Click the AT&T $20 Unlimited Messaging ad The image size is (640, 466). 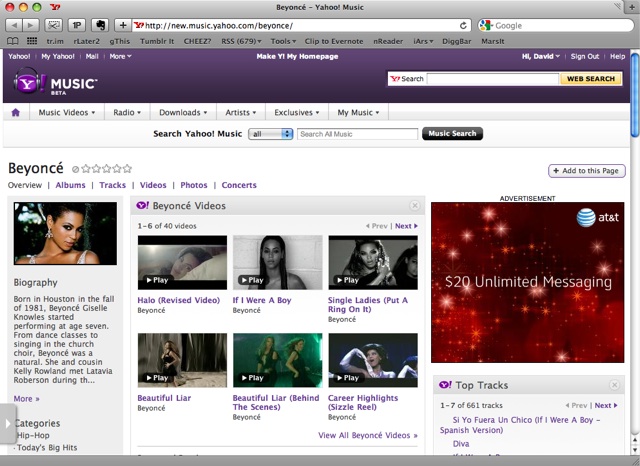(527, 282)
